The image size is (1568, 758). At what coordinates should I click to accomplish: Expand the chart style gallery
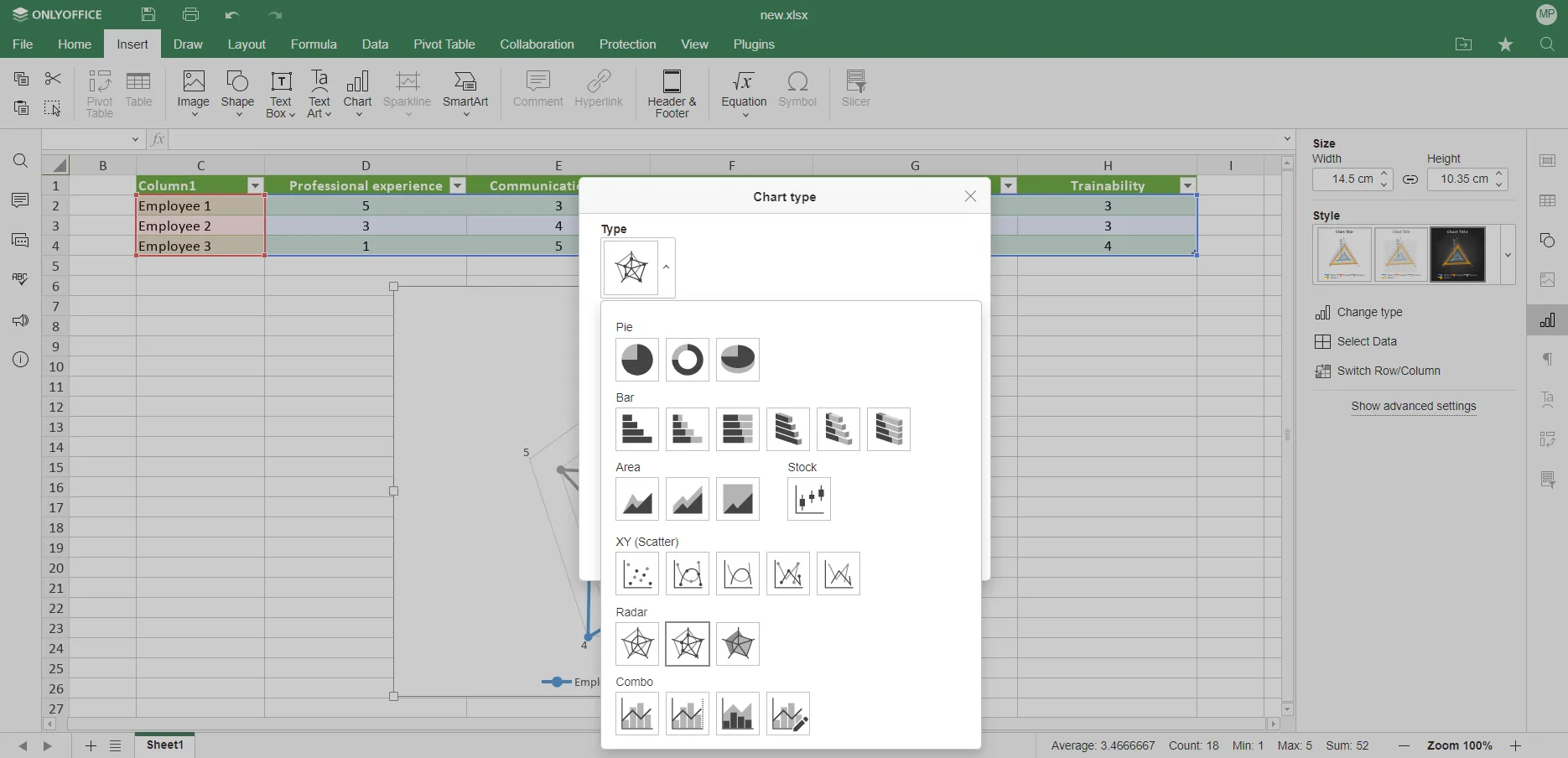tap(1507, 255)
